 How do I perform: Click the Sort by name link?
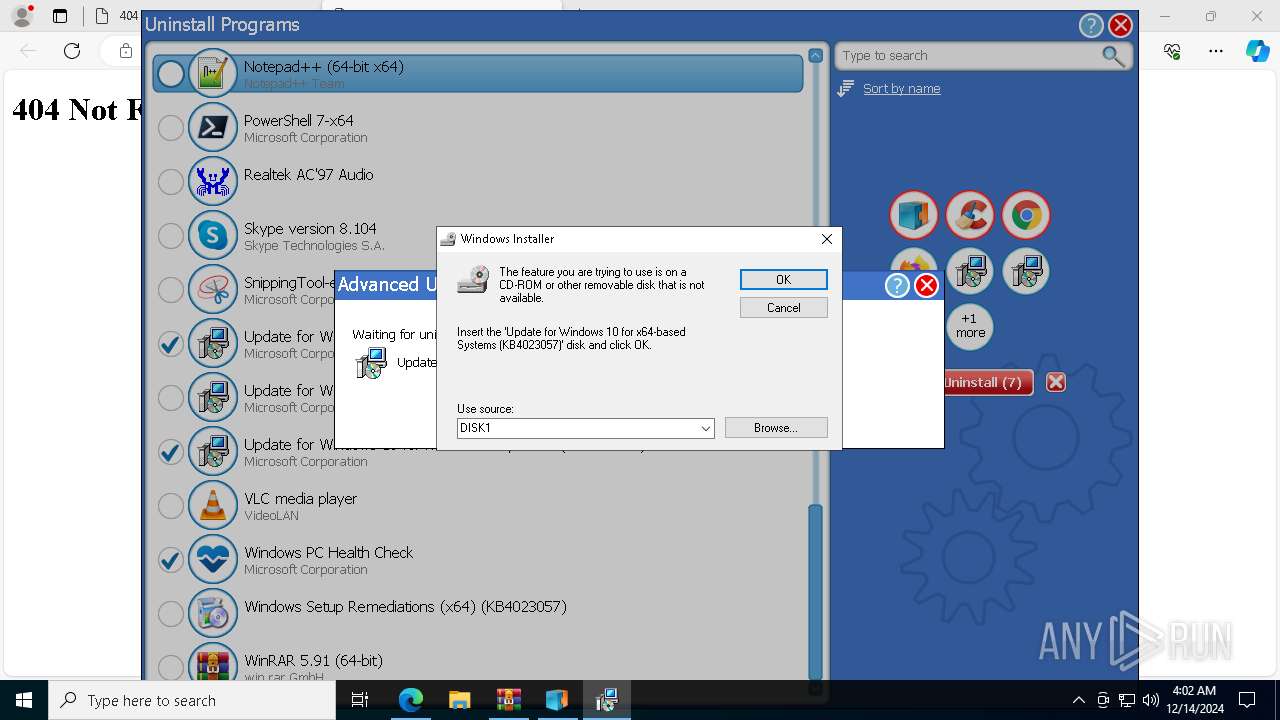[x=901, y=89]
